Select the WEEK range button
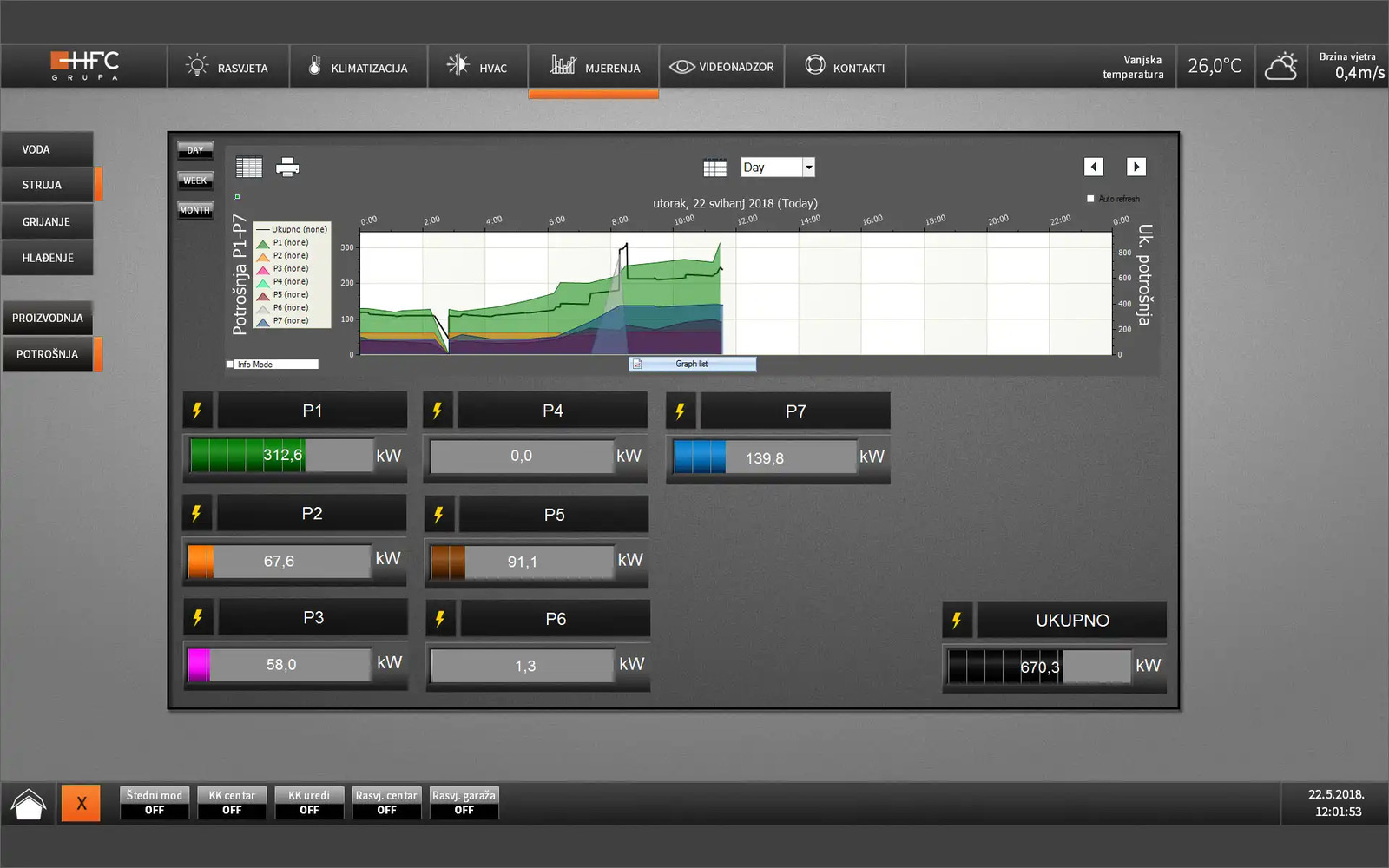This screenshot has height=868, width=1389. tap(195, 181)
